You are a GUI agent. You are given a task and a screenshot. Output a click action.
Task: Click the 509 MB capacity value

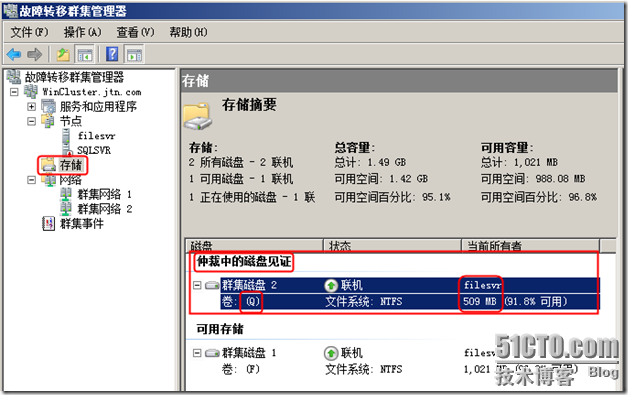point(480,301)
